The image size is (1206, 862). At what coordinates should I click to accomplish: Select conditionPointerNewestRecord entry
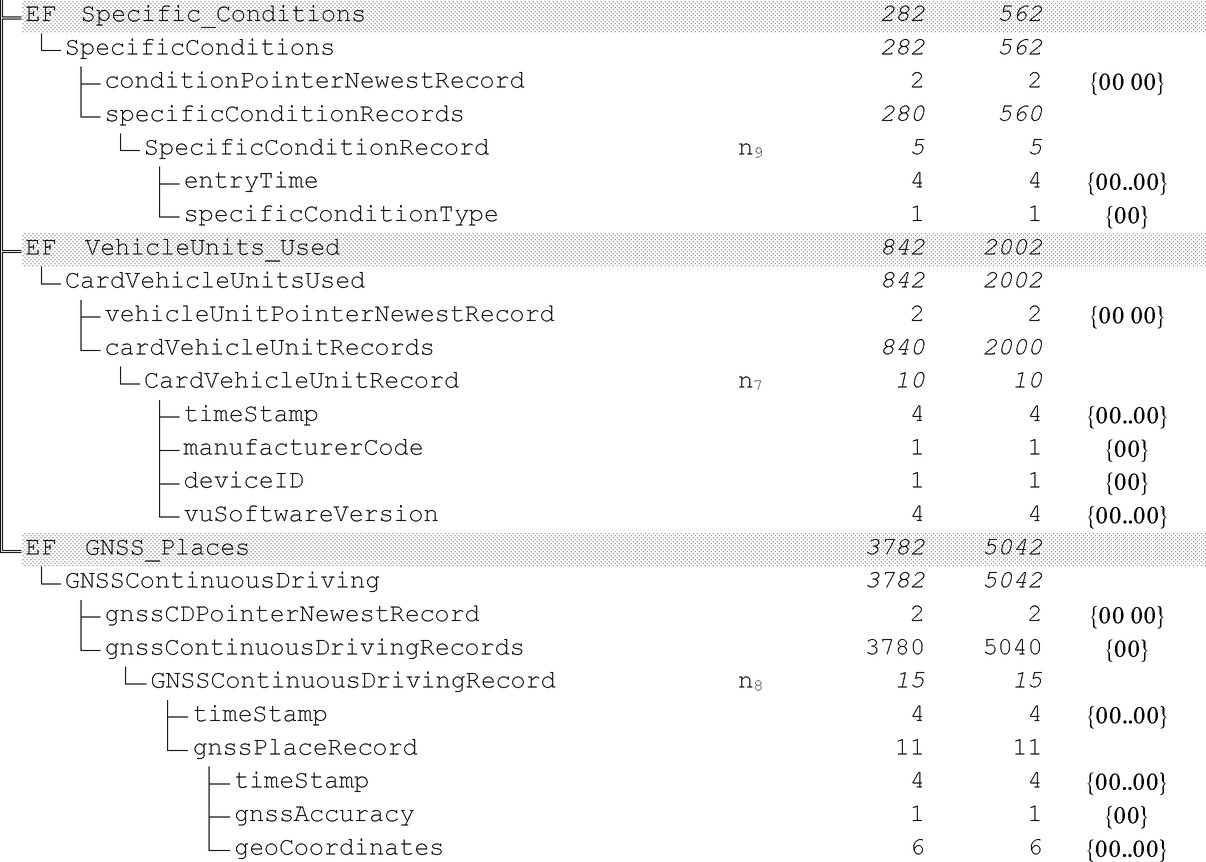[314, 81]
